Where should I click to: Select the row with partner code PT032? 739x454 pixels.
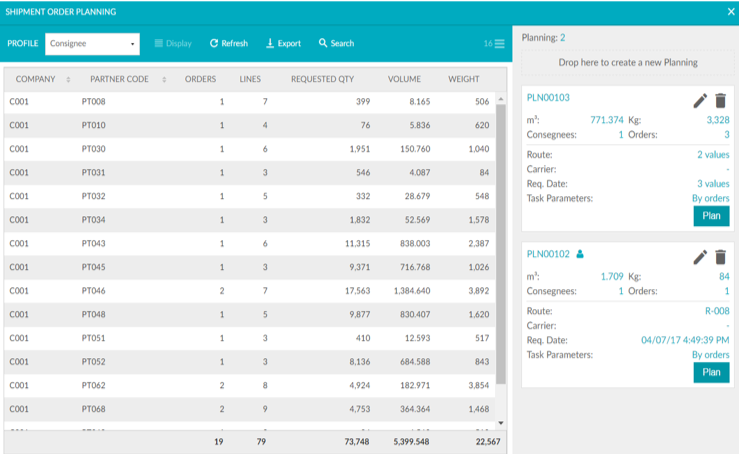coord(250,196)
